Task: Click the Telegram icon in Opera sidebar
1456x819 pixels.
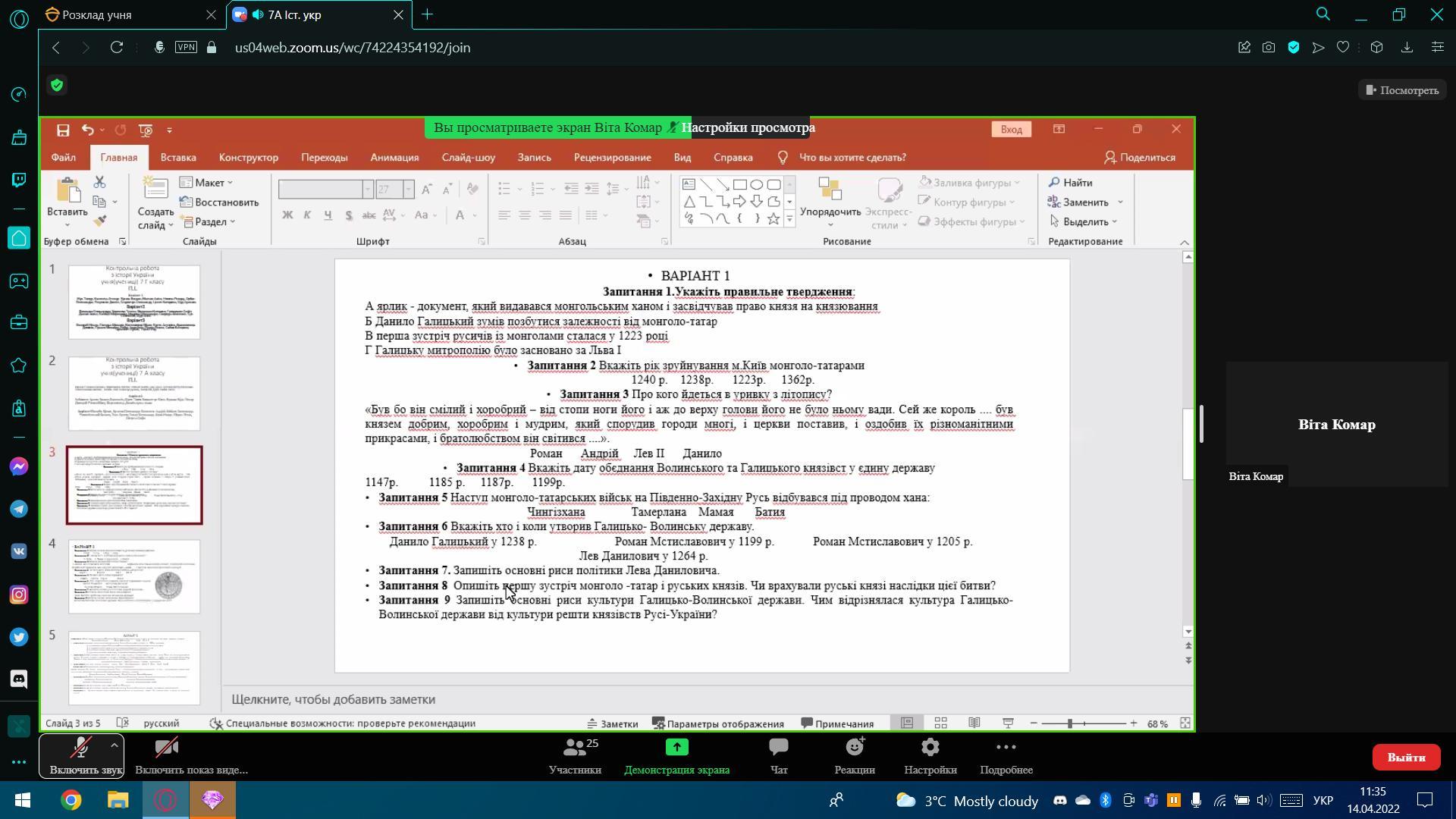Action: click(19, 509)
